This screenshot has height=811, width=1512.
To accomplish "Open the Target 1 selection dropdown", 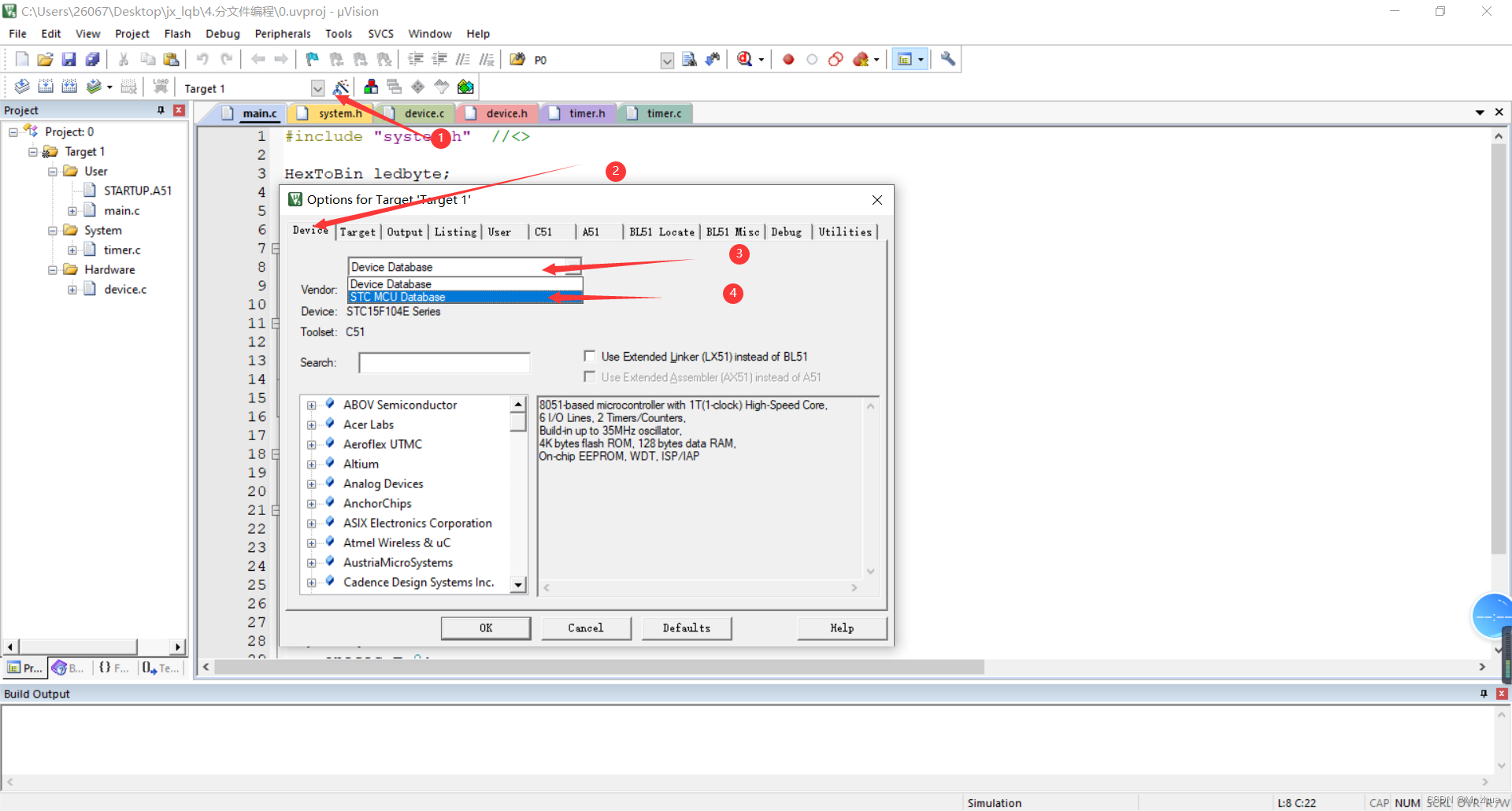I will tap(317, 88).
